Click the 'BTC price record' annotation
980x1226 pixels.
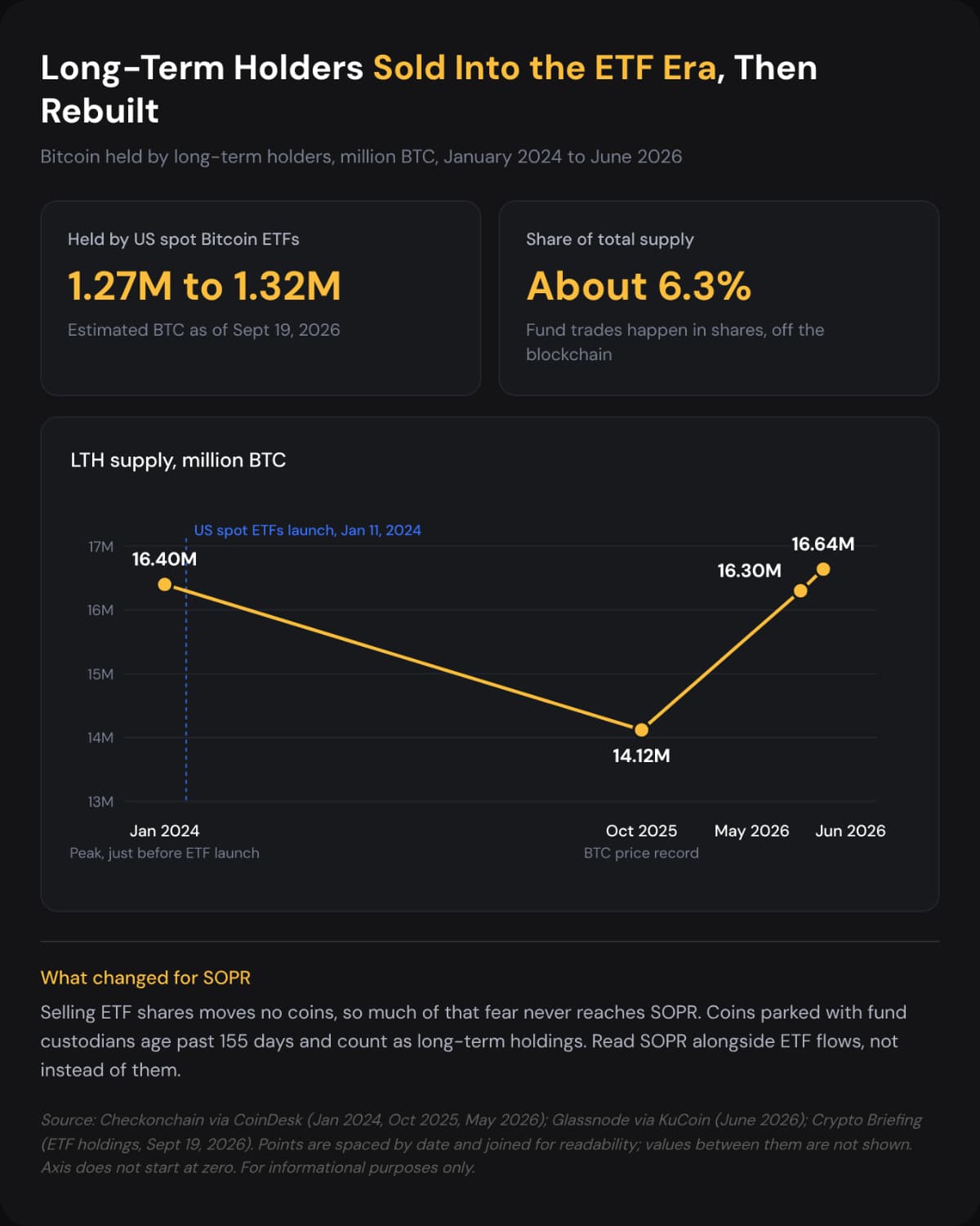[642, 853]
